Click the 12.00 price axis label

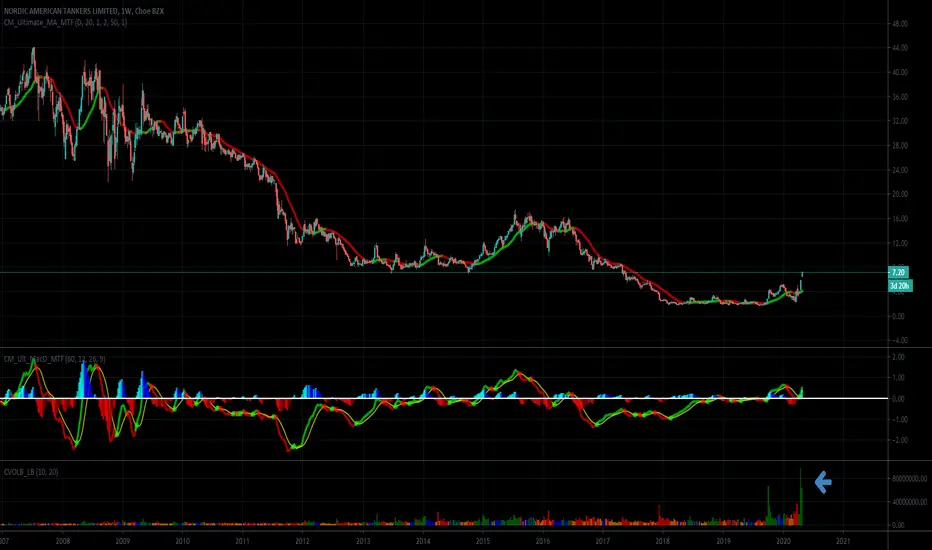(x=900, y=243)
